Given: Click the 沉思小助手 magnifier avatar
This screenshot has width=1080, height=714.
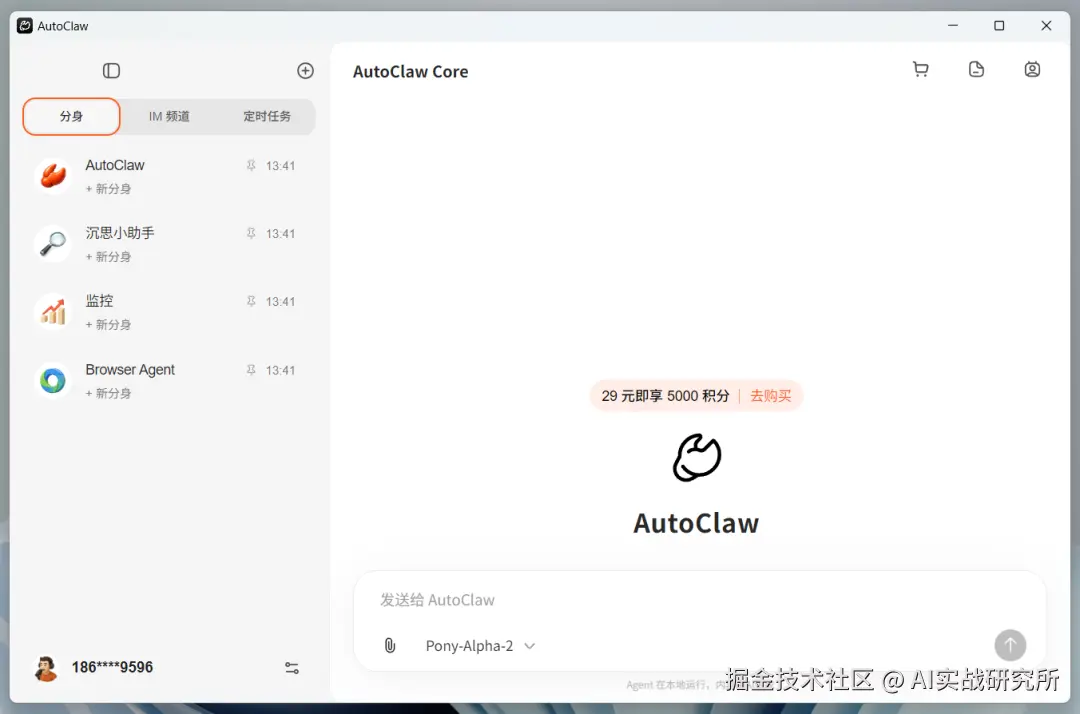Looking at the screenshot, I should click(53, 244).
